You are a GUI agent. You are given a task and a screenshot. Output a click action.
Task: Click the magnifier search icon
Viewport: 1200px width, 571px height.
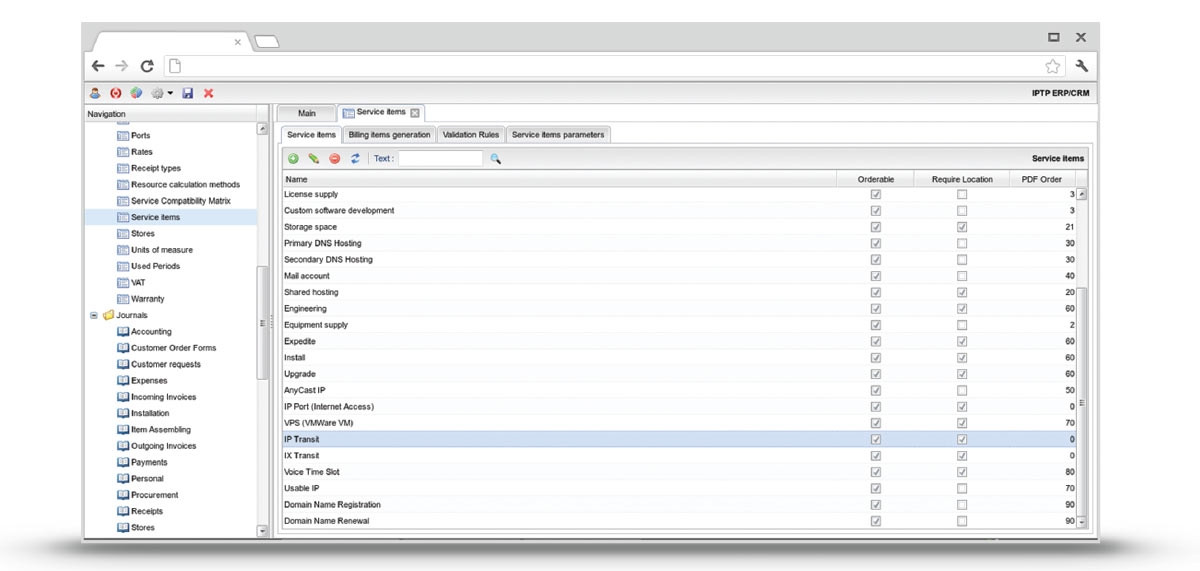click(495, 158)
